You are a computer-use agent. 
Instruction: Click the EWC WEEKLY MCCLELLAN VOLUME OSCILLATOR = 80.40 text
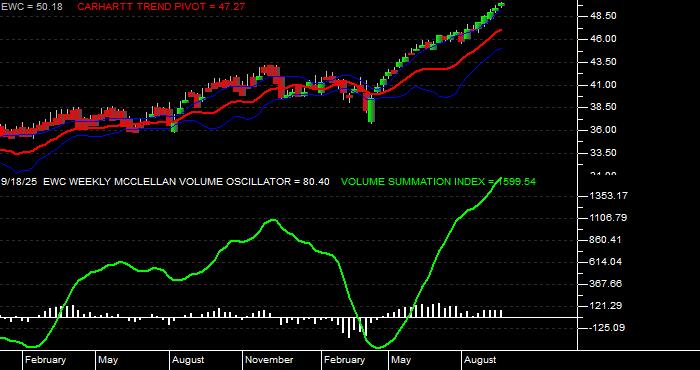(x=187, y=182)
